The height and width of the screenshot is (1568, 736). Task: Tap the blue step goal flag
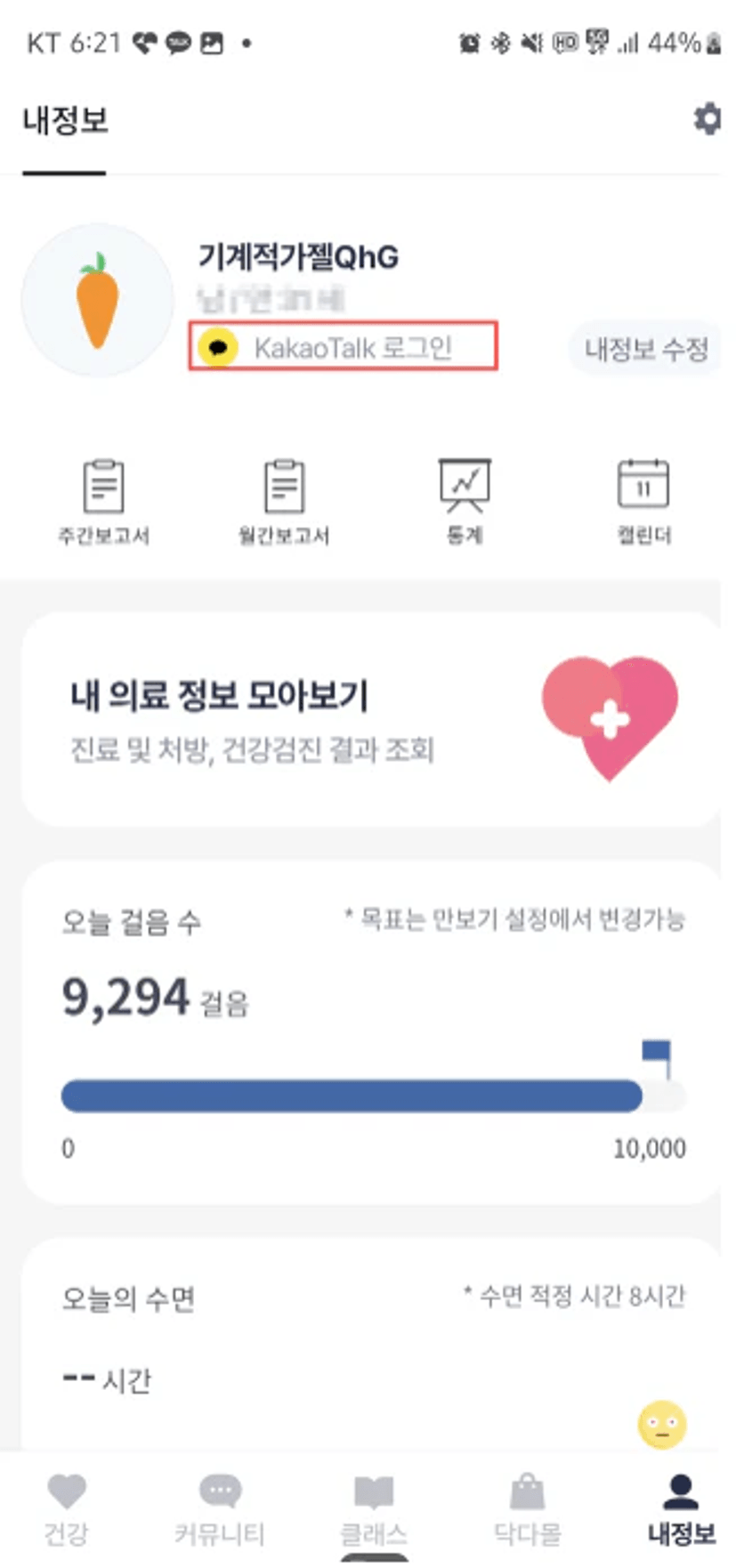tap(658, 1055)
